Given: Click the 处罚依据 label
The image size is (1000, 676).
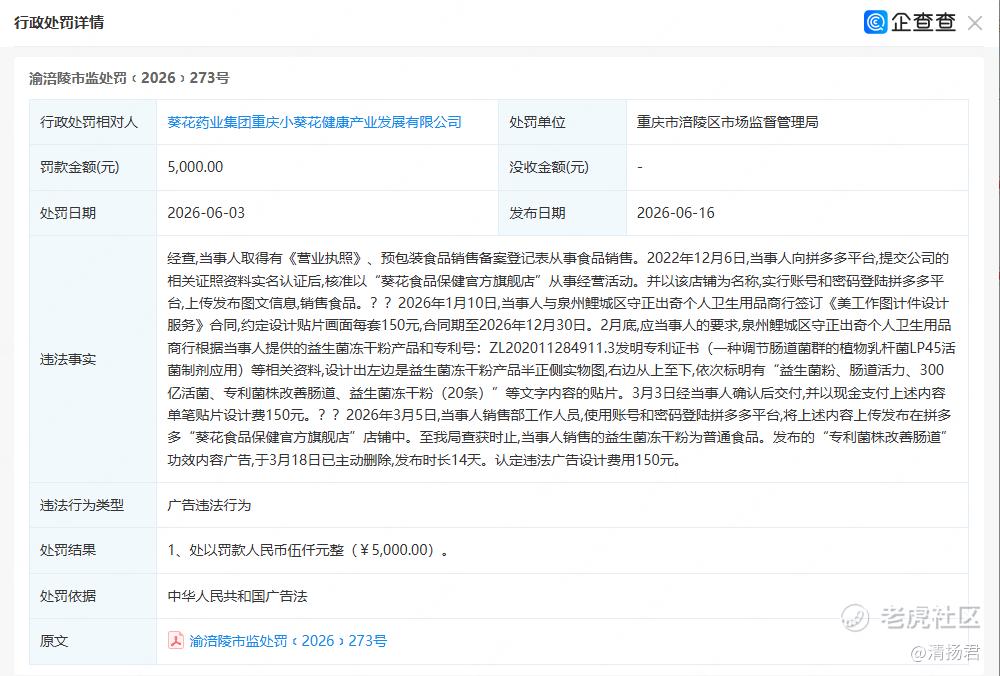Looking at the screenshot, I should 68,596.
